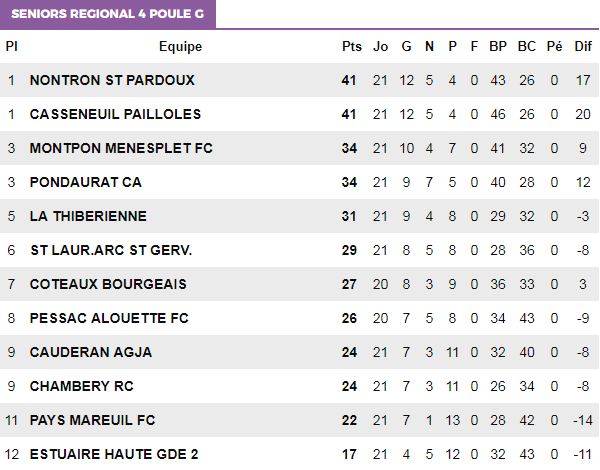Image resolution: width=600 pixels, height=470 pixels.
Task: Select the Jo column header
Action: pos(380,46)
